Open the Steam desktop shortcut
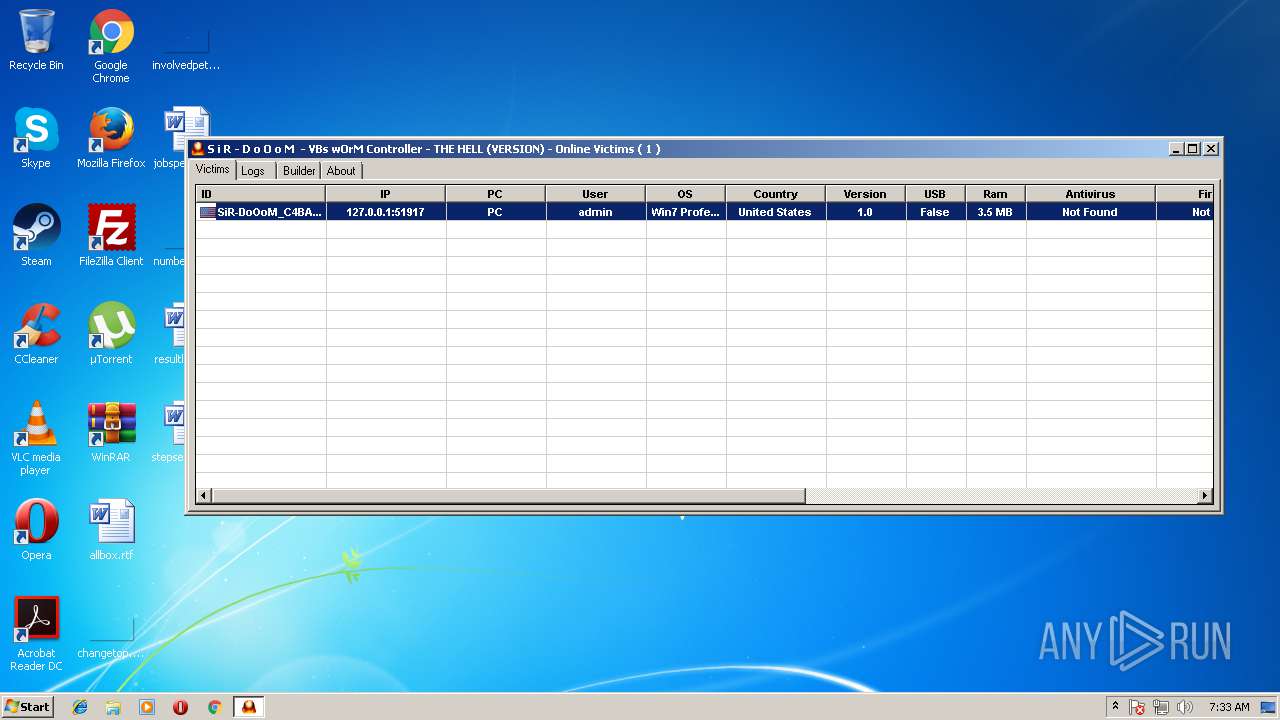This screenshot has height=720, width=1280. 36,236
